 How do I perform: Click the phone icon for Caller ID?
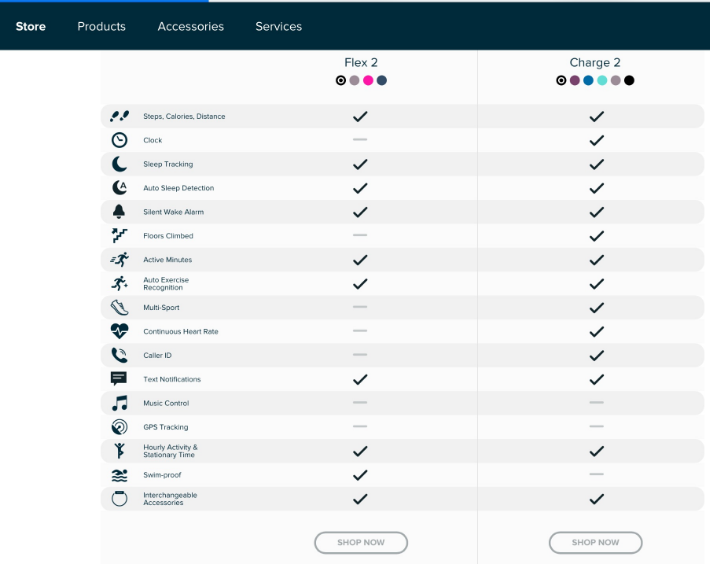(x=120, y=355)
